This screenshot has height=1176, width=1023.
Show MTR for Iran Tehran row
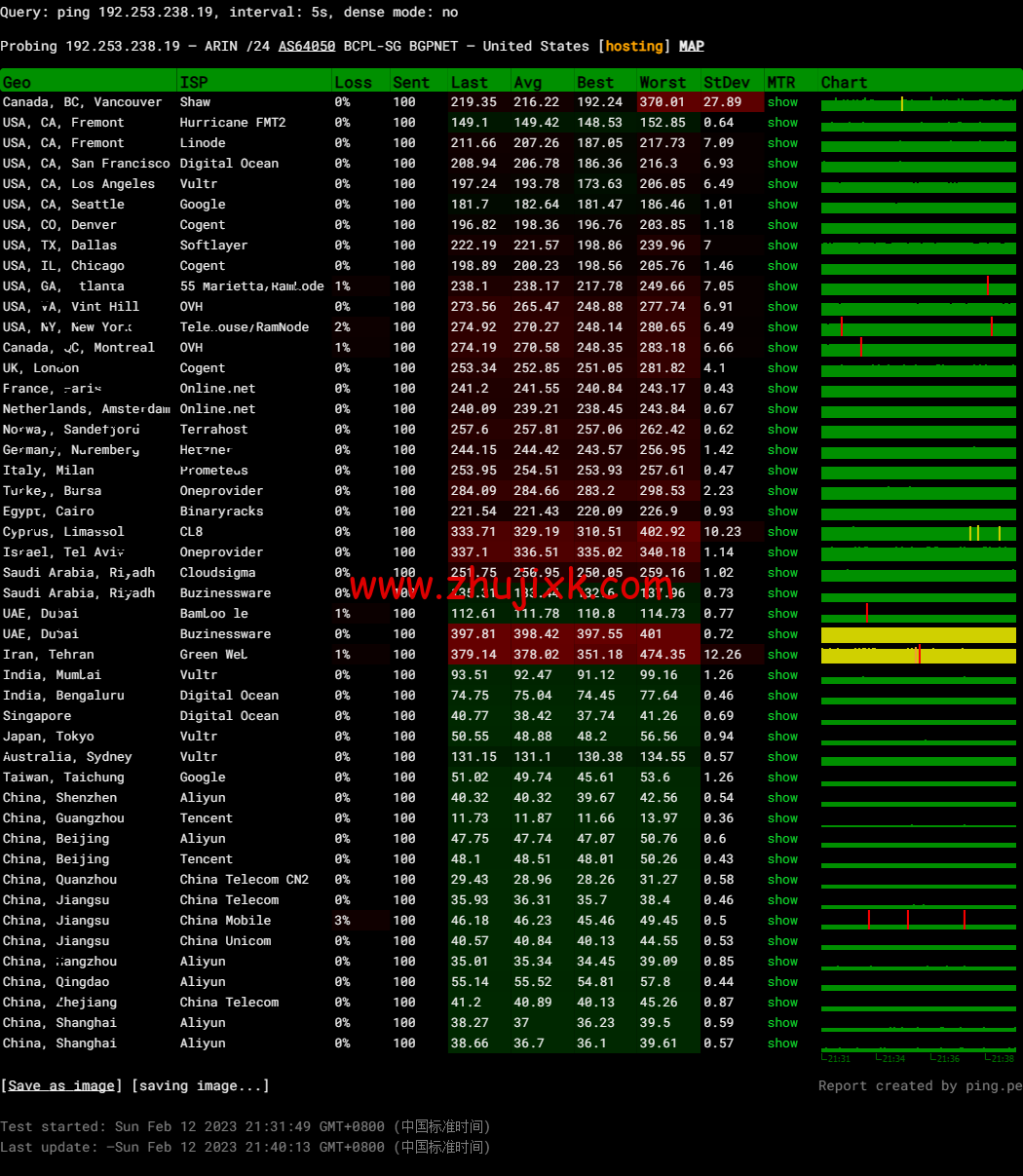[x=781, y=655]
